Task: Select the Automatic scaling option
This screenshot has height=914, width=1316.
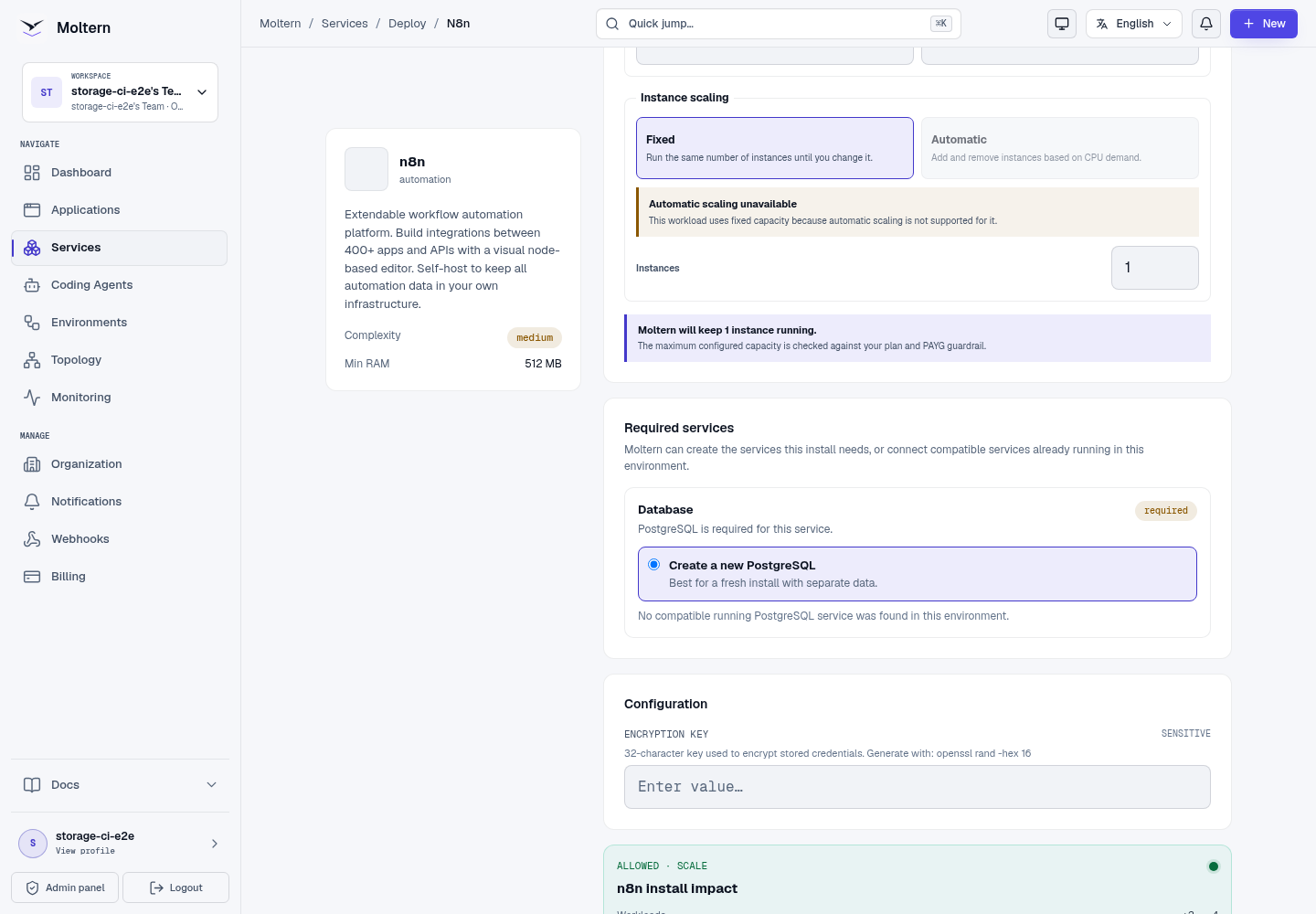Action: click(x=1060, y=148)
